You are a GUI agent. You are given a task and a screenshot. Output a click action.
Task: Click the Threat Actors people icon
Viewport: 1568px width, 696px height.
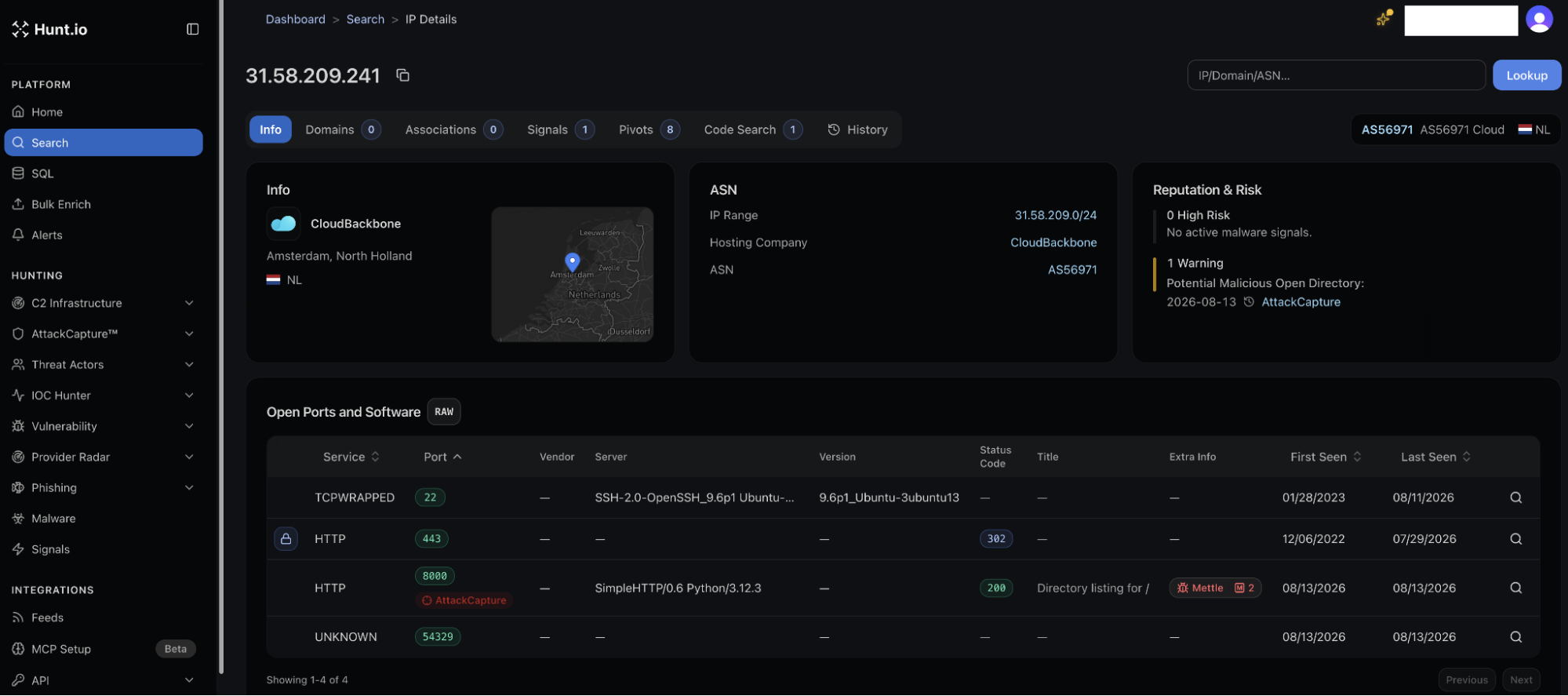[18, 364]
